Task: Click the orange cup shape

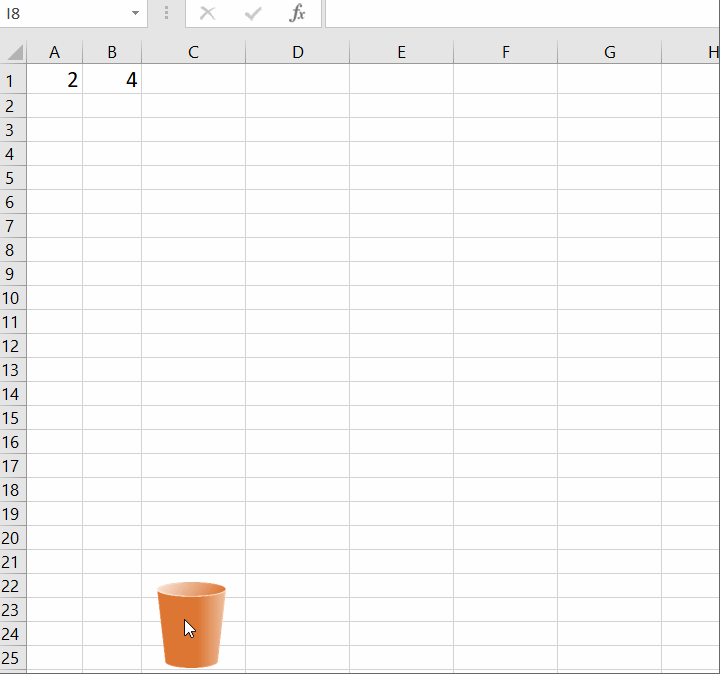Action: pyautogui.click(x=191, y=625)
